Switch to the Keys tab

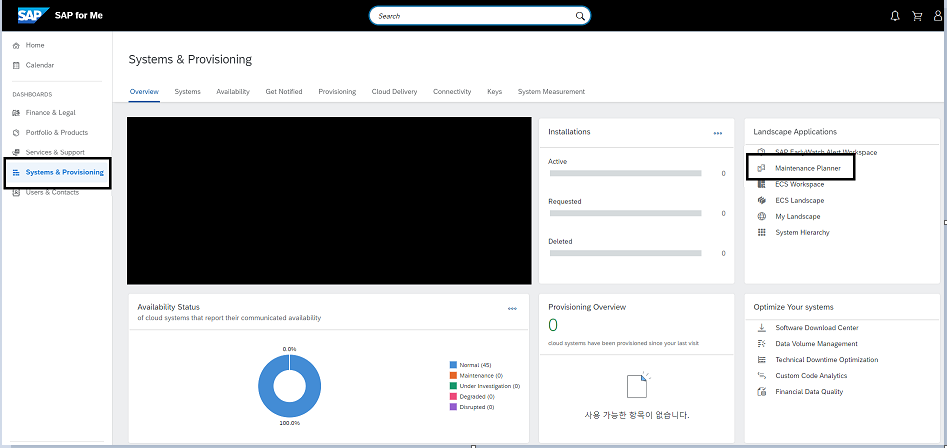[x=494, y=92]
